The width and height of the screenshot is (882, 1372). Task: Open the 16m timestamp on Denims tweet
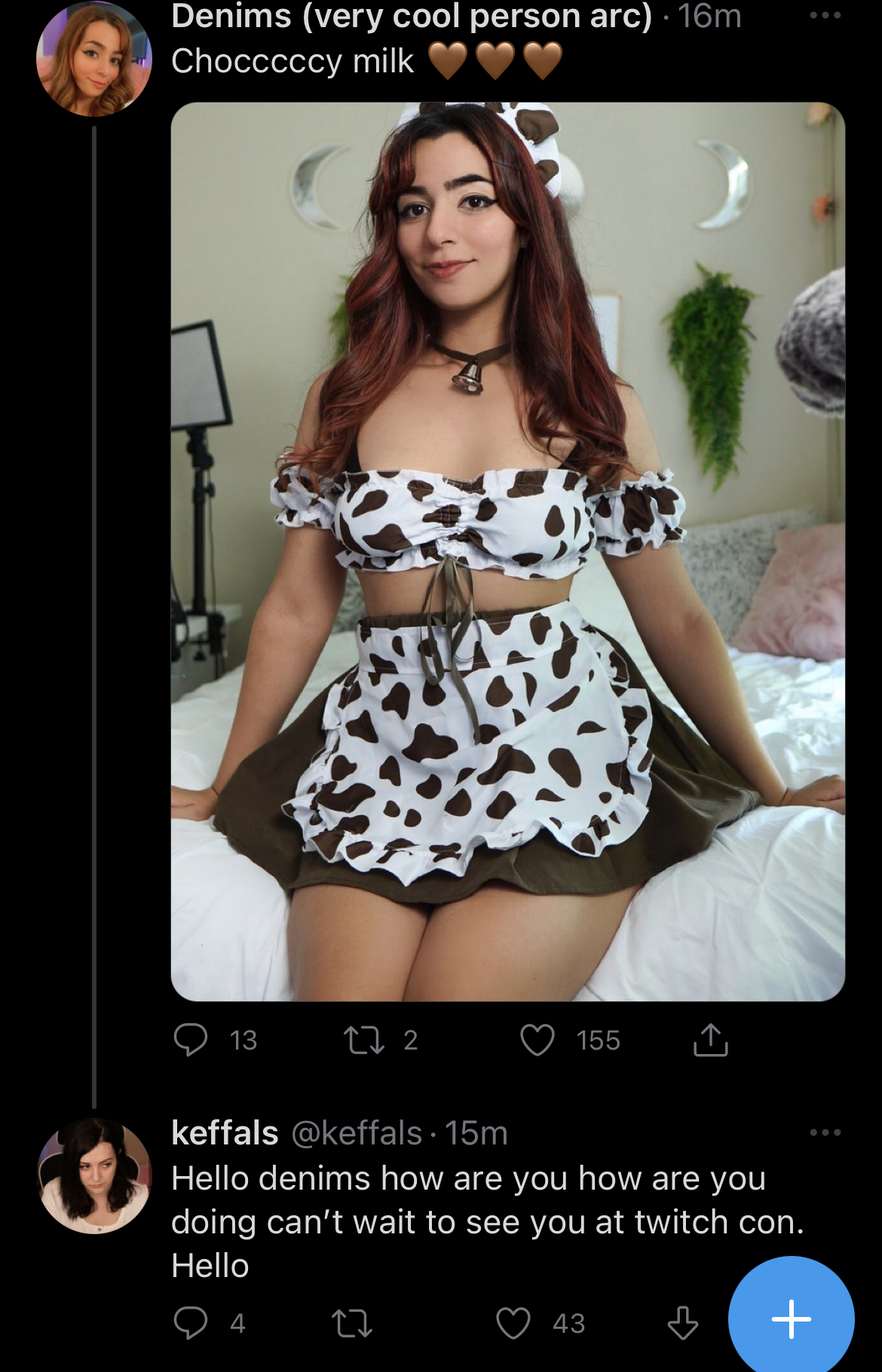click(x=709, y=16)
